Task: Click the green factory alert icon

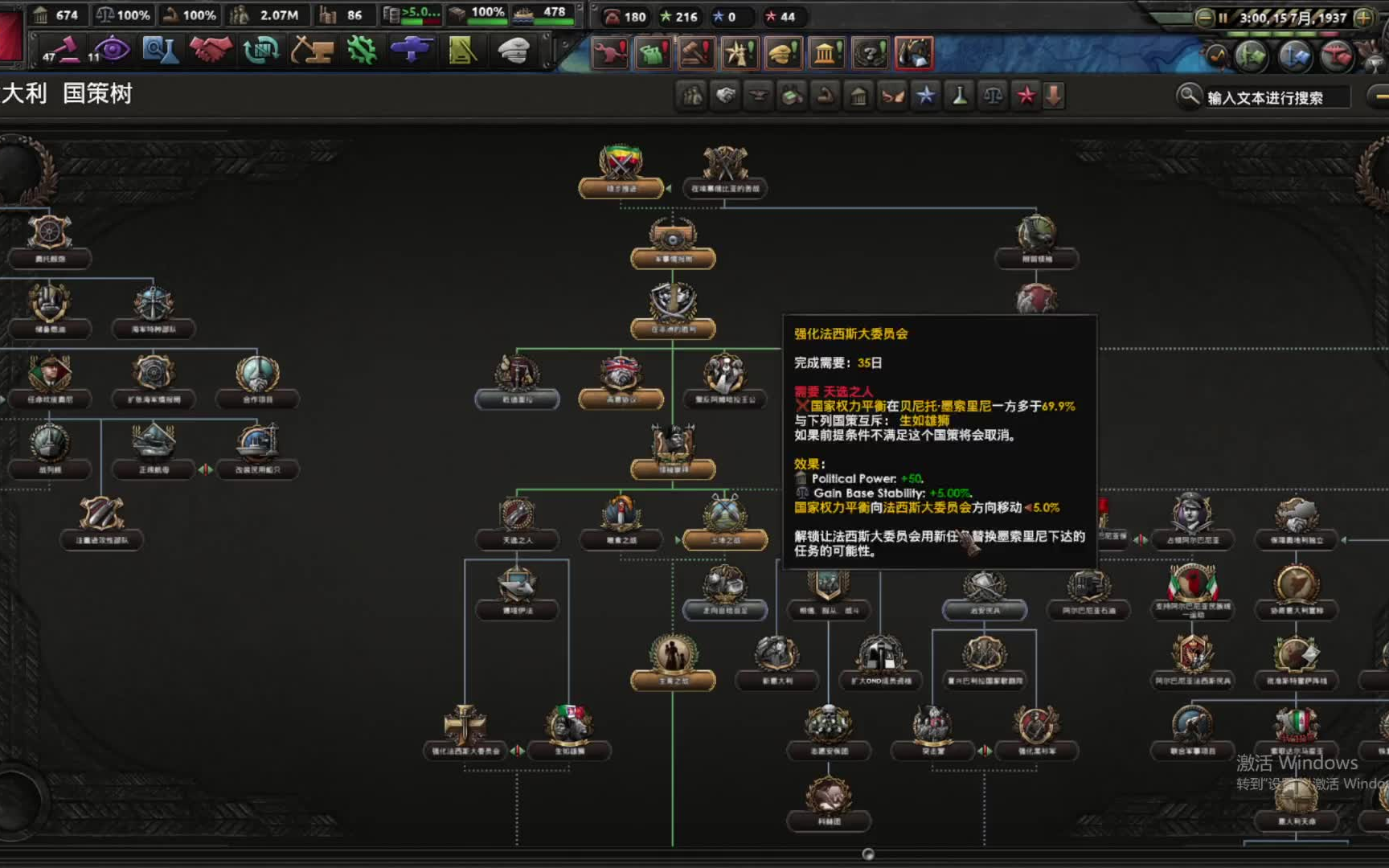Action: [654, 54]
